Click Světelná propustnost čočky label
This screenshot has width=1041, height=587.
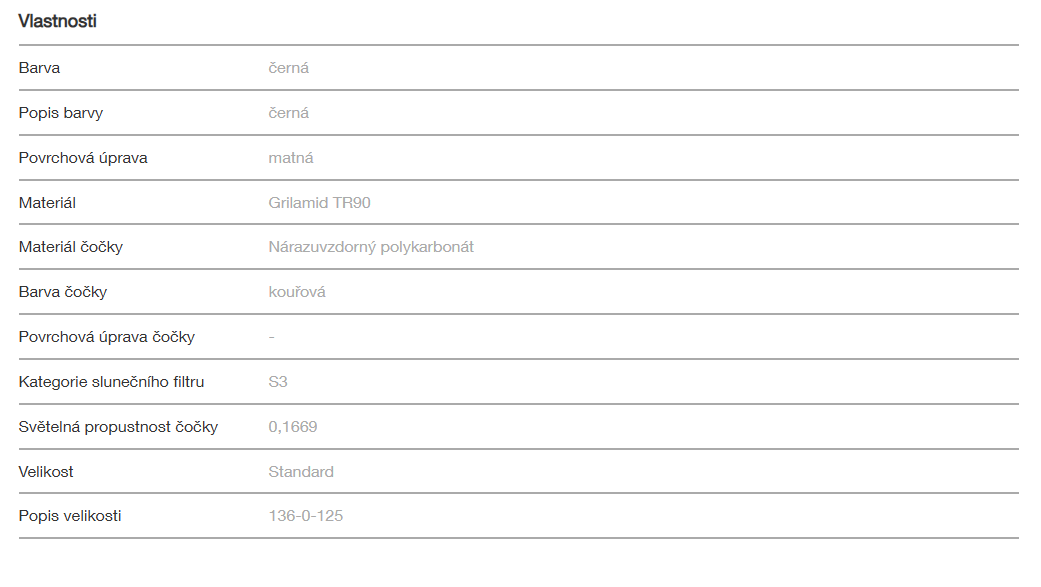[118, 427]
